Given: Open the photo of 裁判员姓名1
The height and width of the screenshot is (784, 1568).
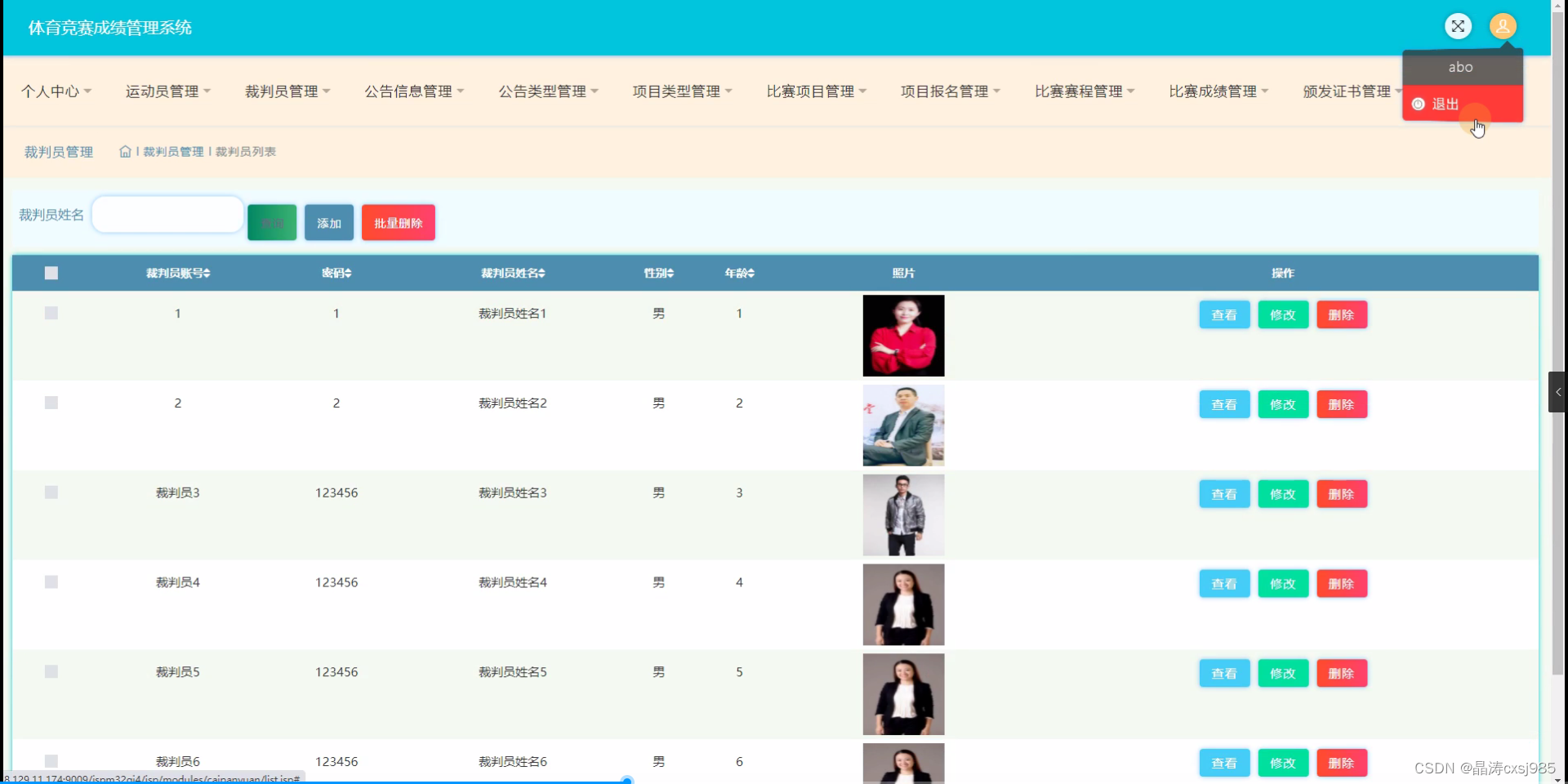Looking at the screenshot, I should pyautogui.click(x=903, y=336).
